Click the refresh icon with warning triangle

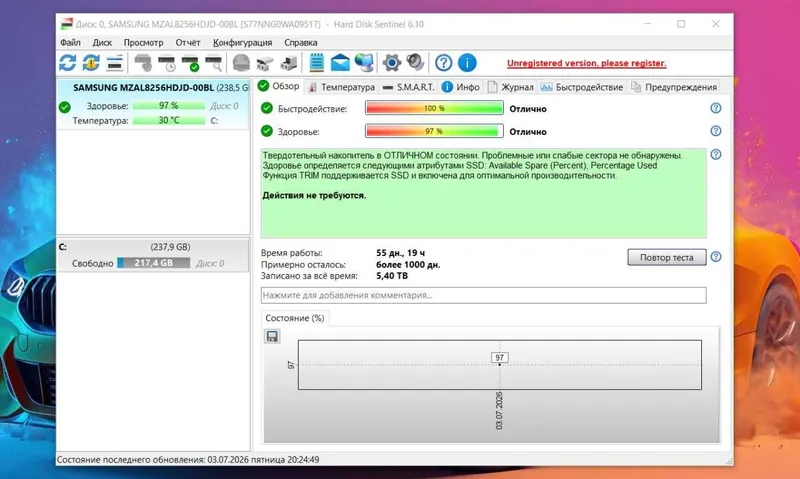pos(91,63)
